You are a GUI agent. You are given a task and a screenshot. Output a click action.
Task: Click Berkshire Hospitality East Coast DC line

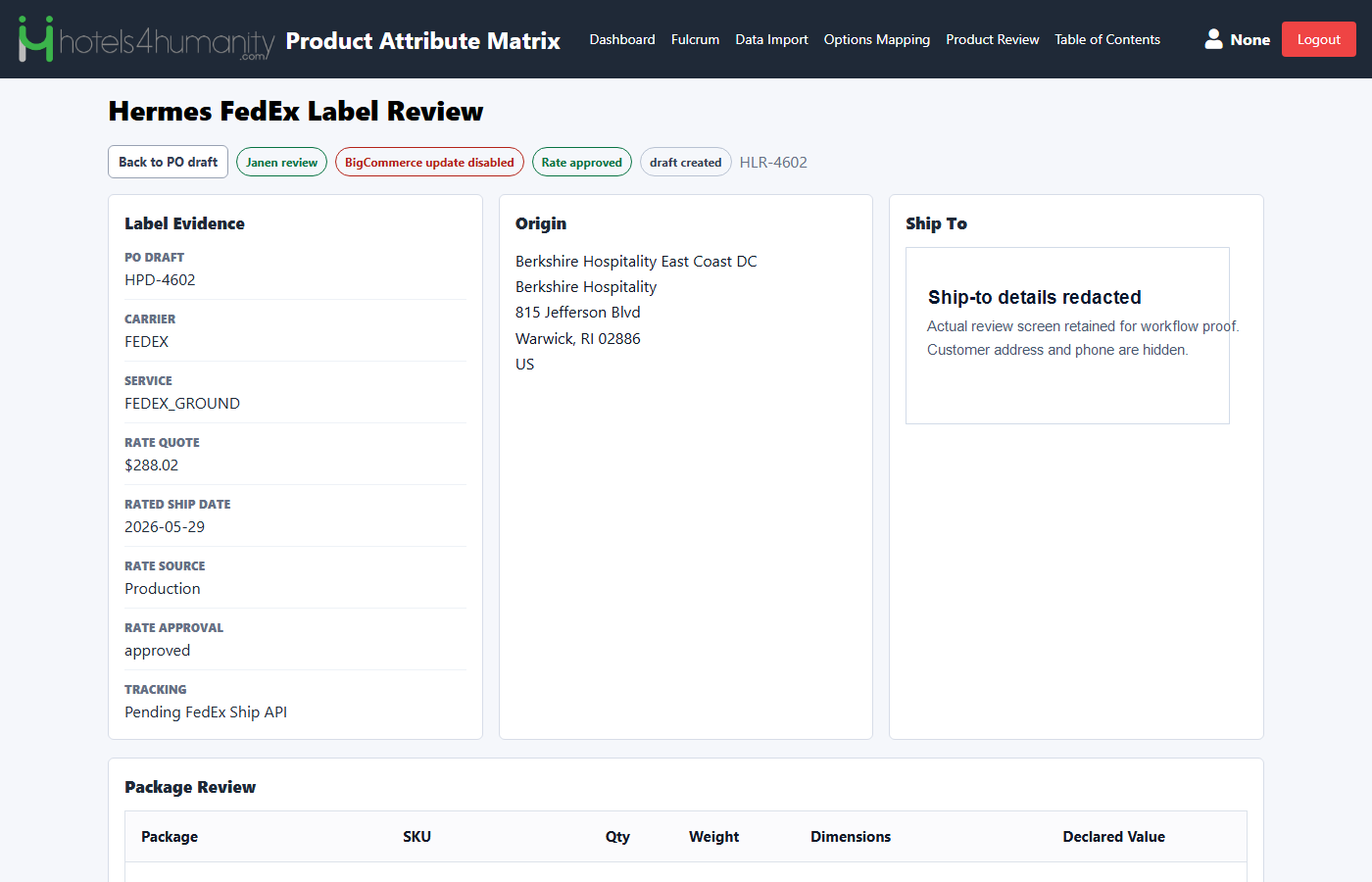tap(636, 262)
